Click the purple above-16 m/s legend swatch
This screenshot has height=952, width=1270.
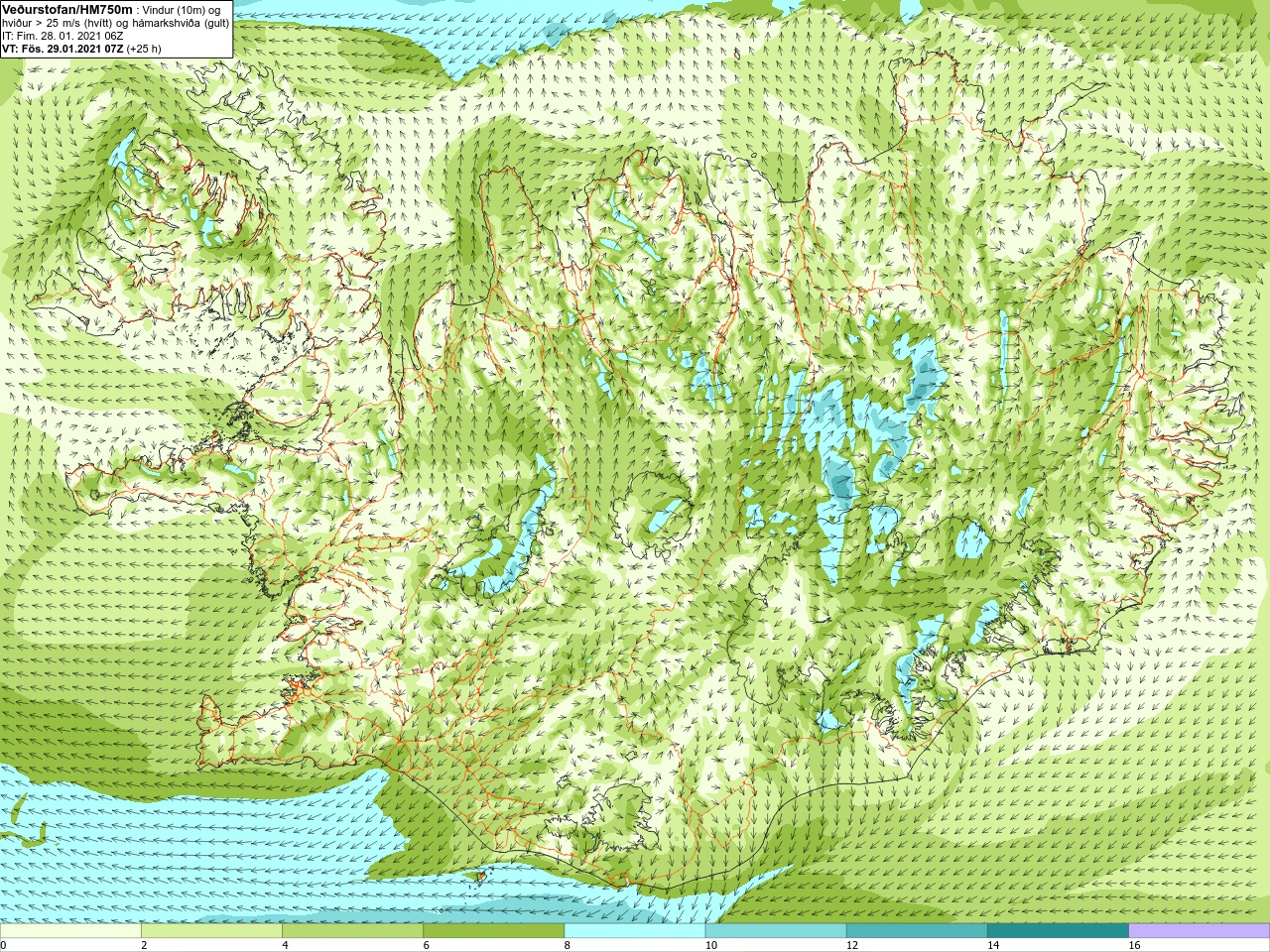tap(1200, 931)
